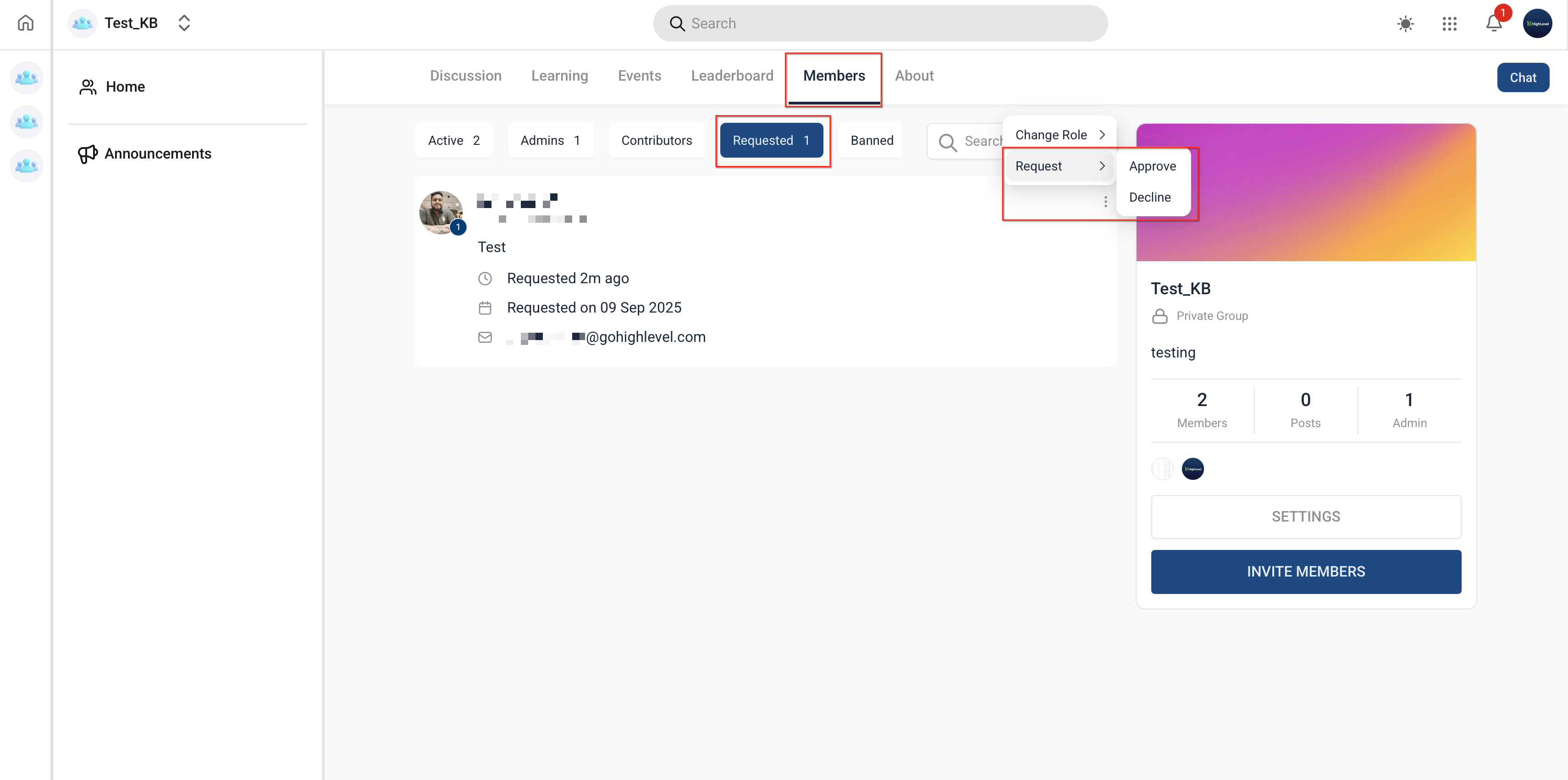The height and width of the screenshot is (780, 1568).
Task: Open the apps grid icon
Action: pyautogui.click(x=1449, y=24)
